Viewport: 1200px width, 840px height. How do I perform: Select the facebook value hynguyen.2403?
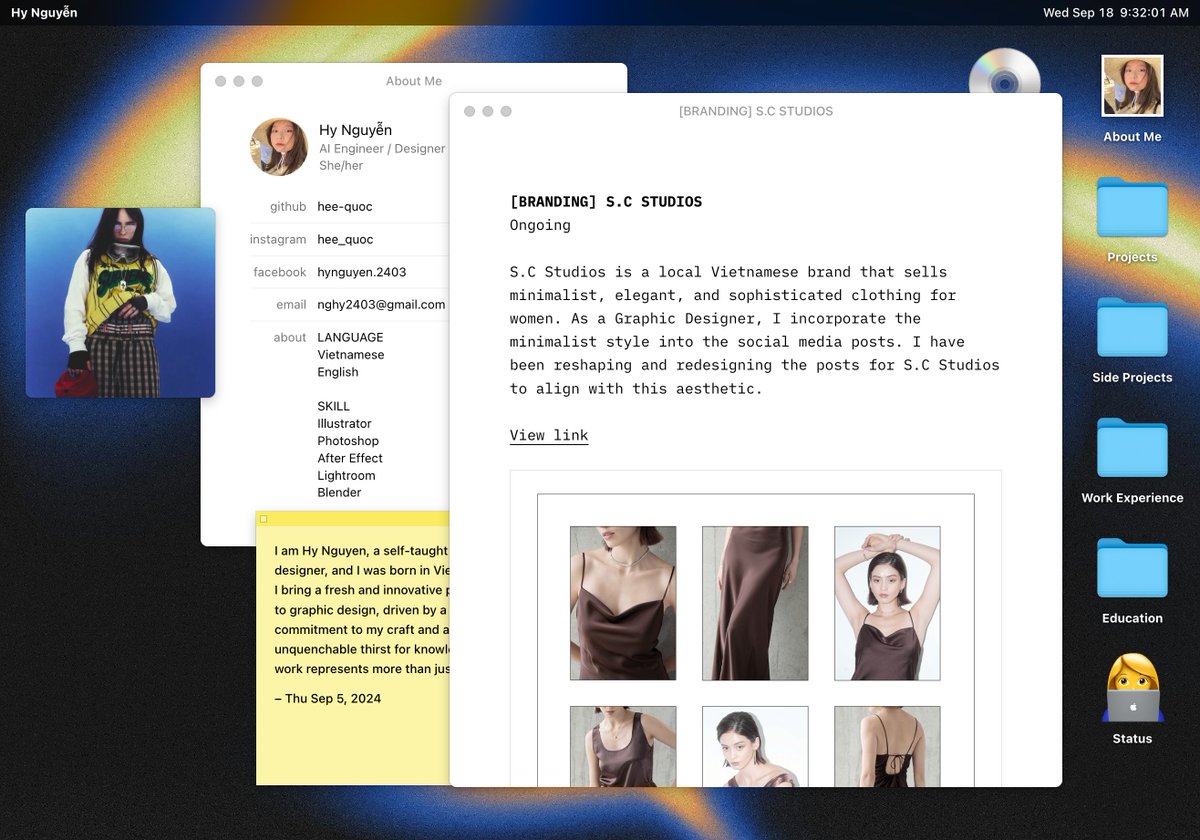pos(362,272)
